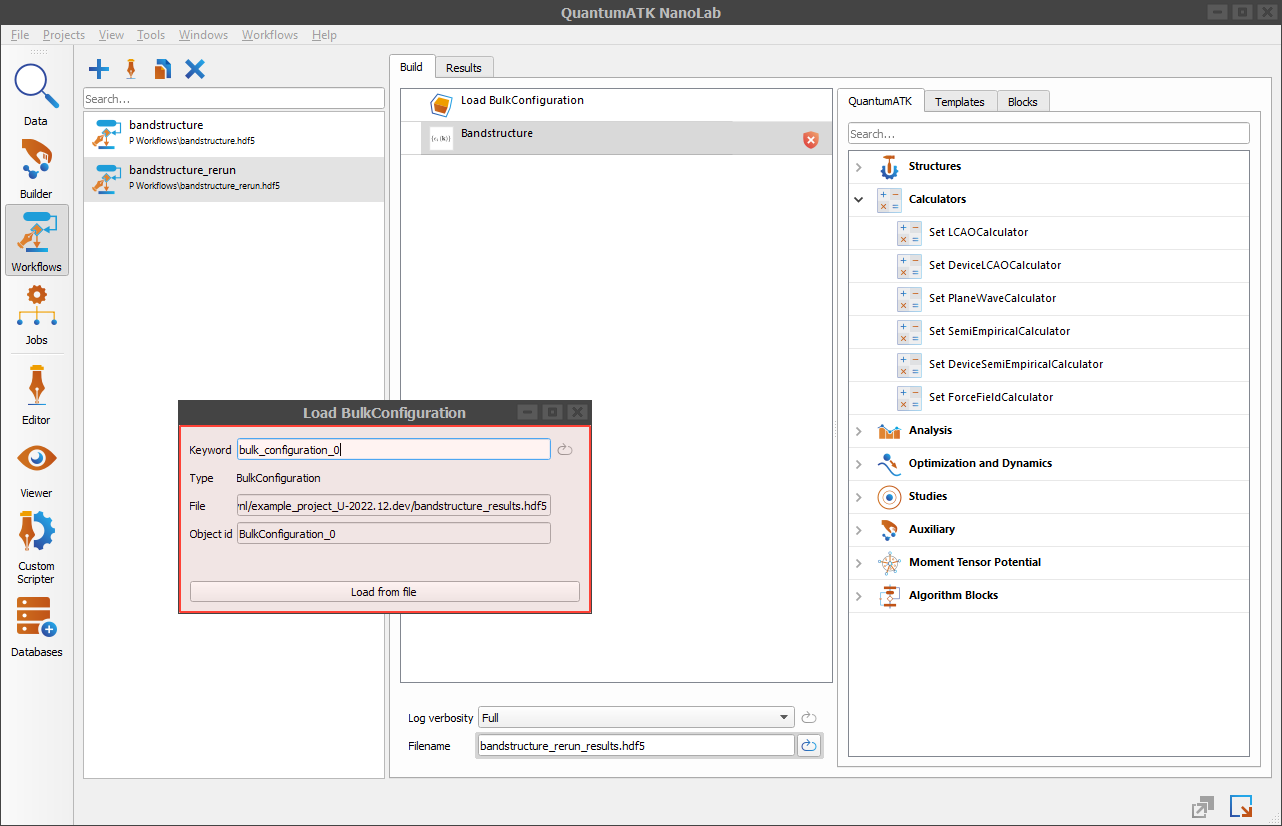Viewport: 1282px width, 826px height.
Task: Expand the Algorithm Blocks category
Action: pyautogui.click(x=859, y=596)
